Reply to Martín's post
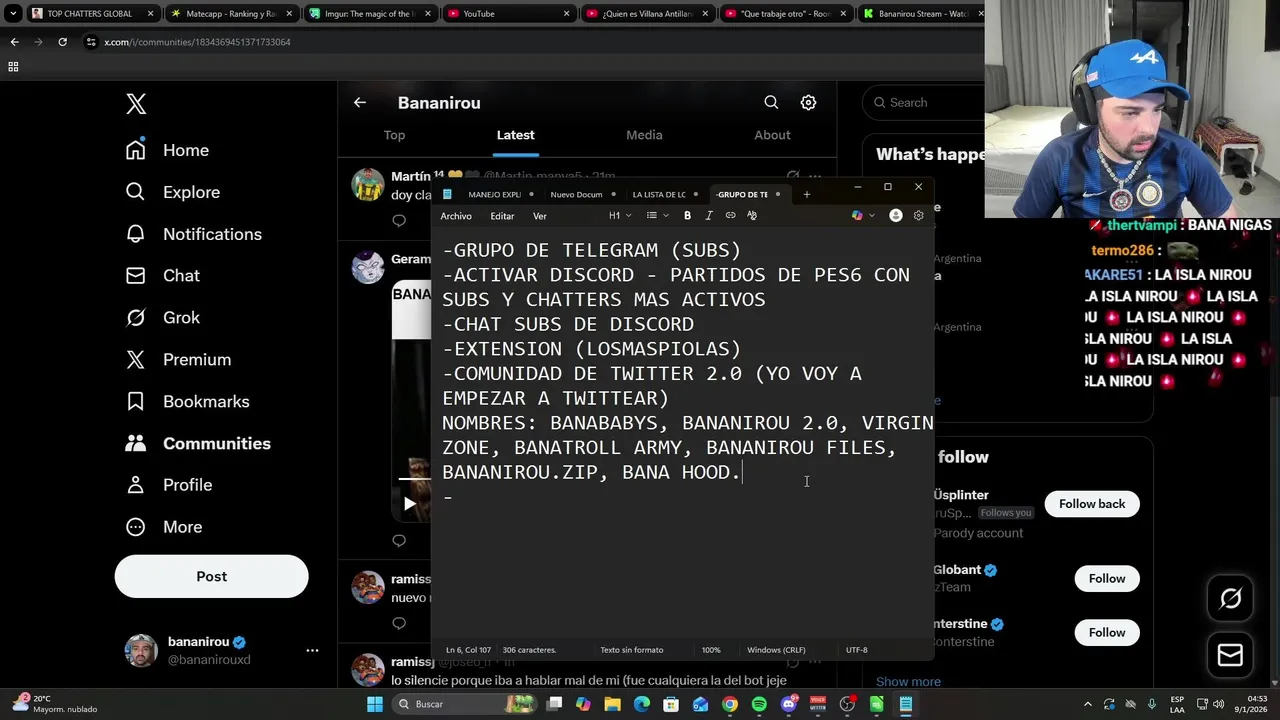Viewport: 1280px width, 720px height. point(399,221)
